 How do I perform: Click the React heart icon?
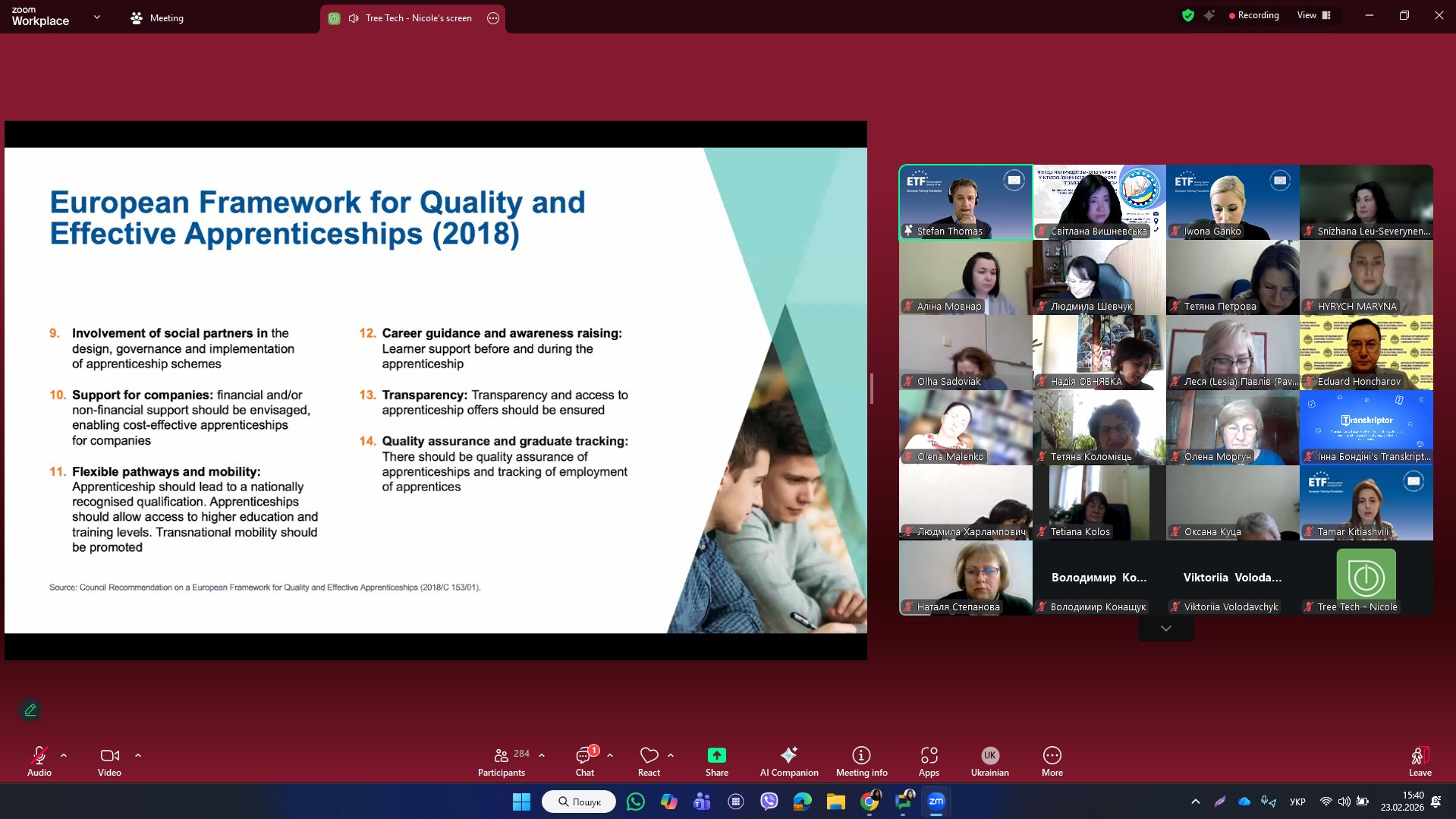pyautogui.click(x=649, y=761)
